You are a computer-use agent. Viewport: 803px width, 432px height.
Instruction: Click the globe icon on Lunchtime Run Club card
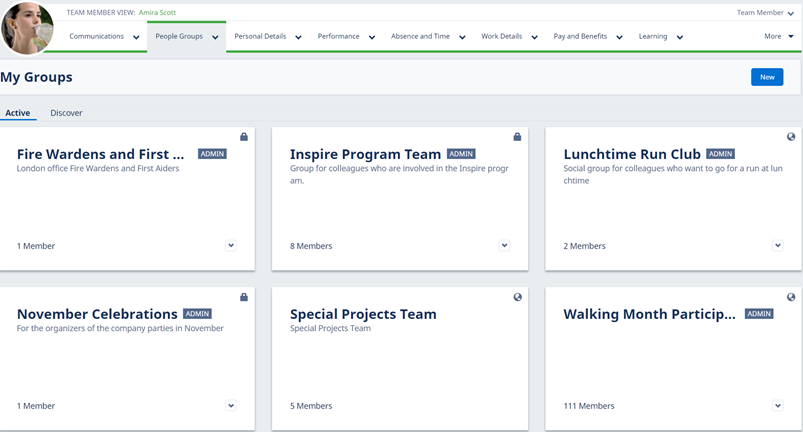(791, 137)
